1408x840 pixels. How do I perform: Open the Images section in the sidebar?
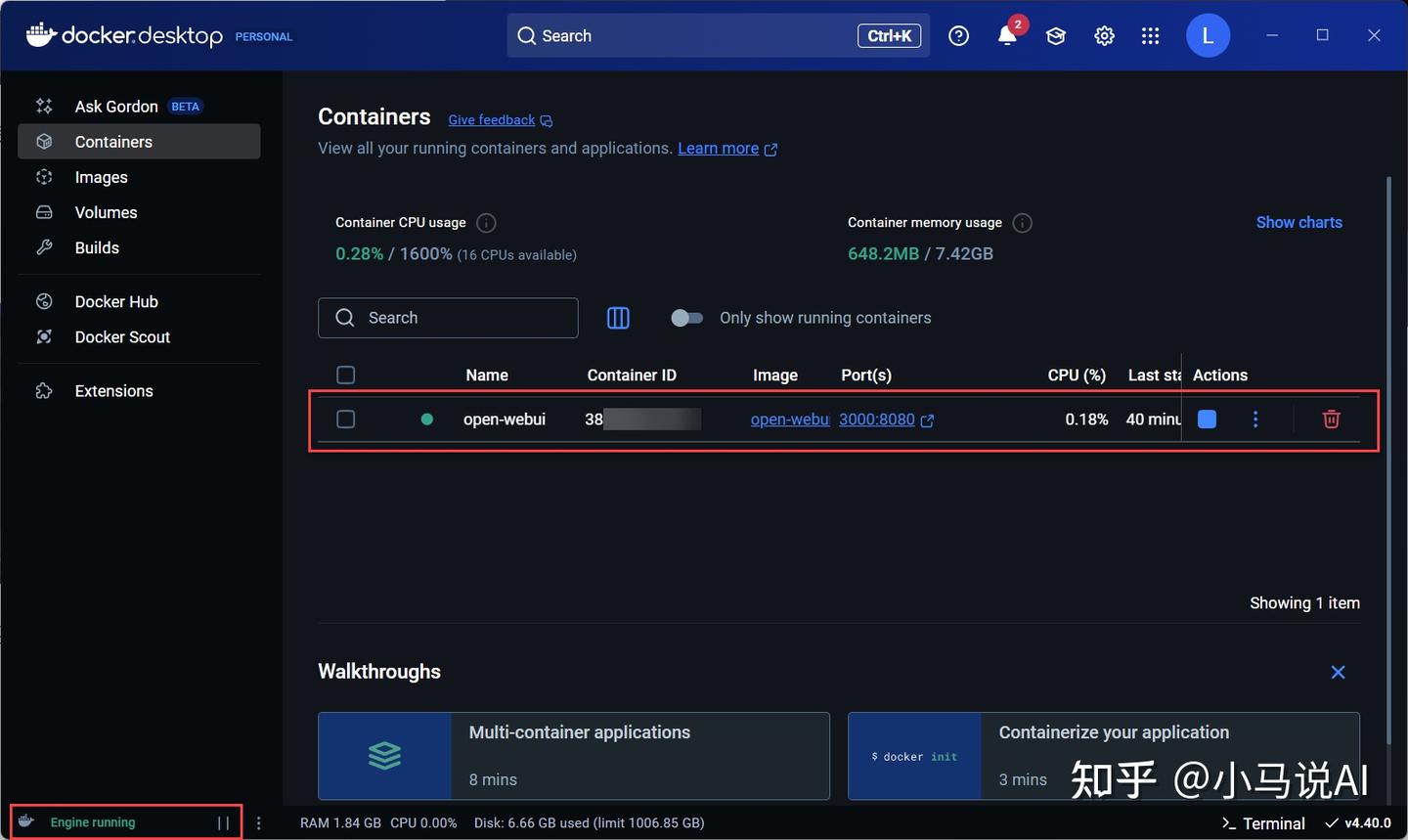point(101,177)
